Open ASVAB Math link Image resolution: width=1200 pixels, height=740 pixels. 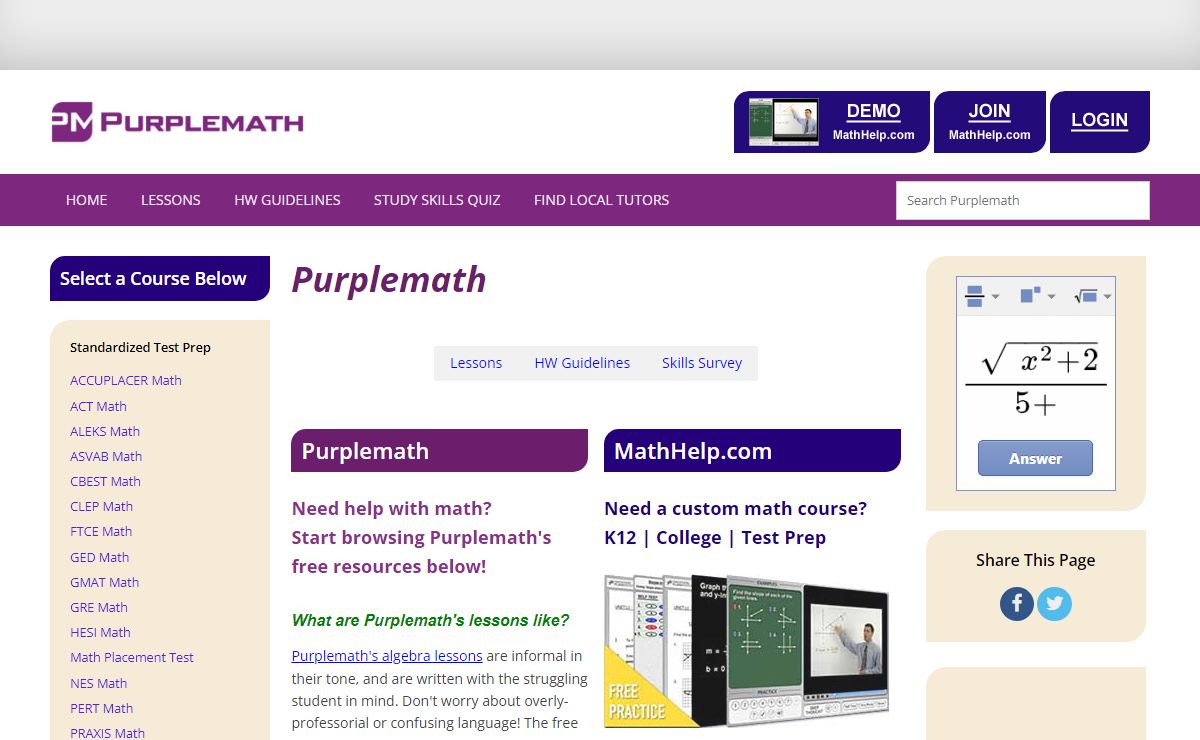click(x=106, y=456)
